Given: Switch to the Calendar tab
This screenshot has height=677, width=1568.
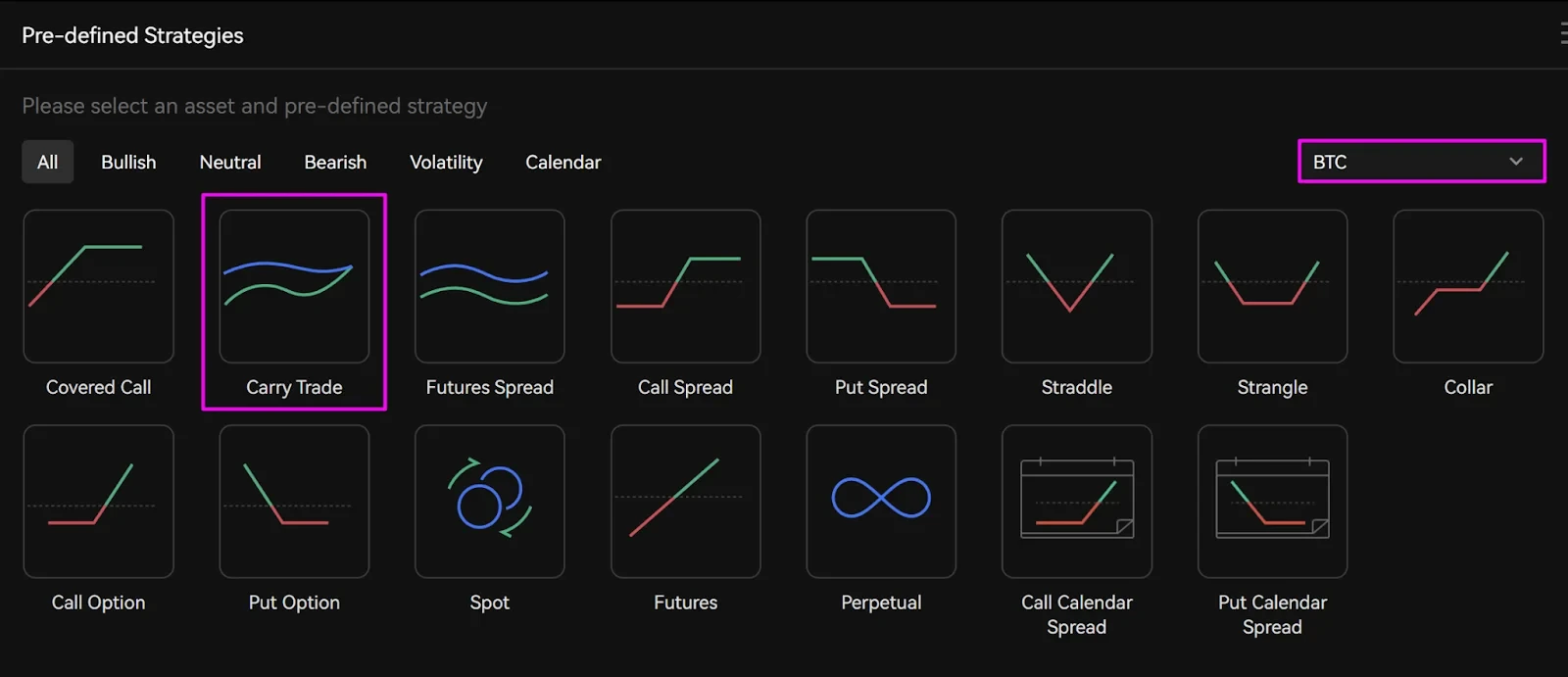Looking at the screenshot, I should pos(563,162).
